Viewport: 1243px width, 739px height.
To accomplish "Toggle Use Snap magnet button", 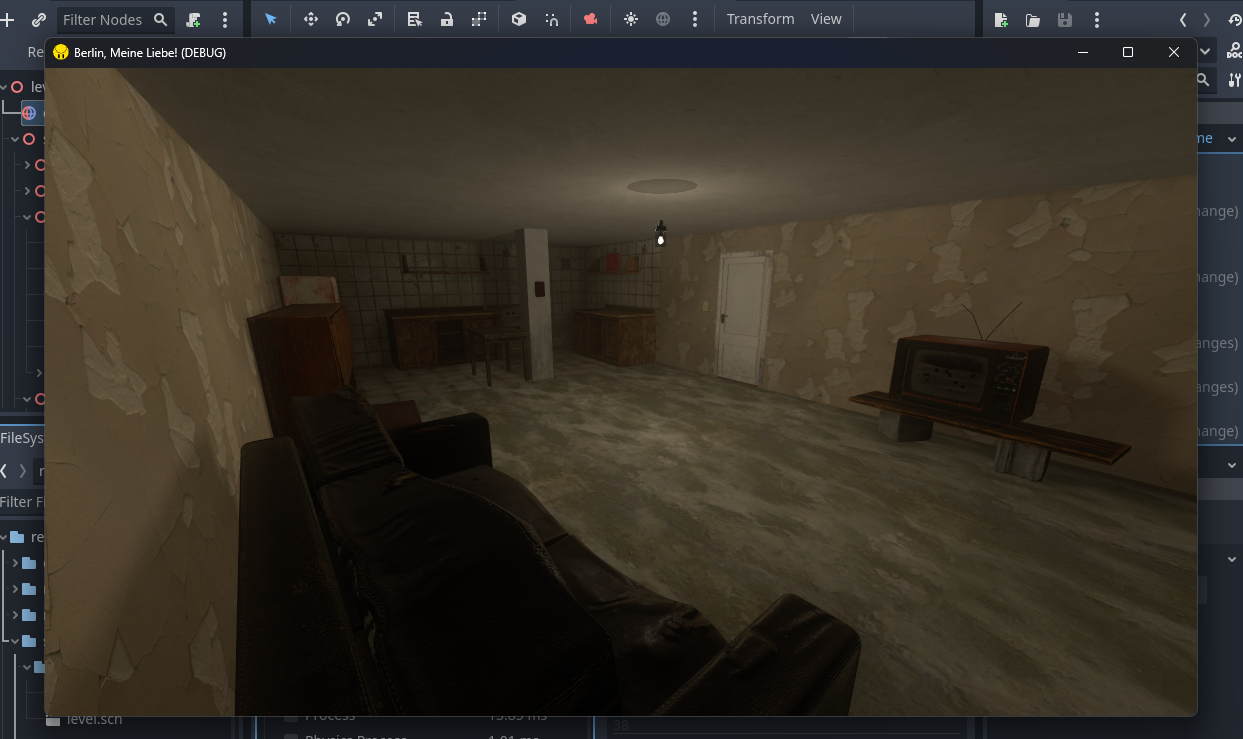I will [551, 19].
